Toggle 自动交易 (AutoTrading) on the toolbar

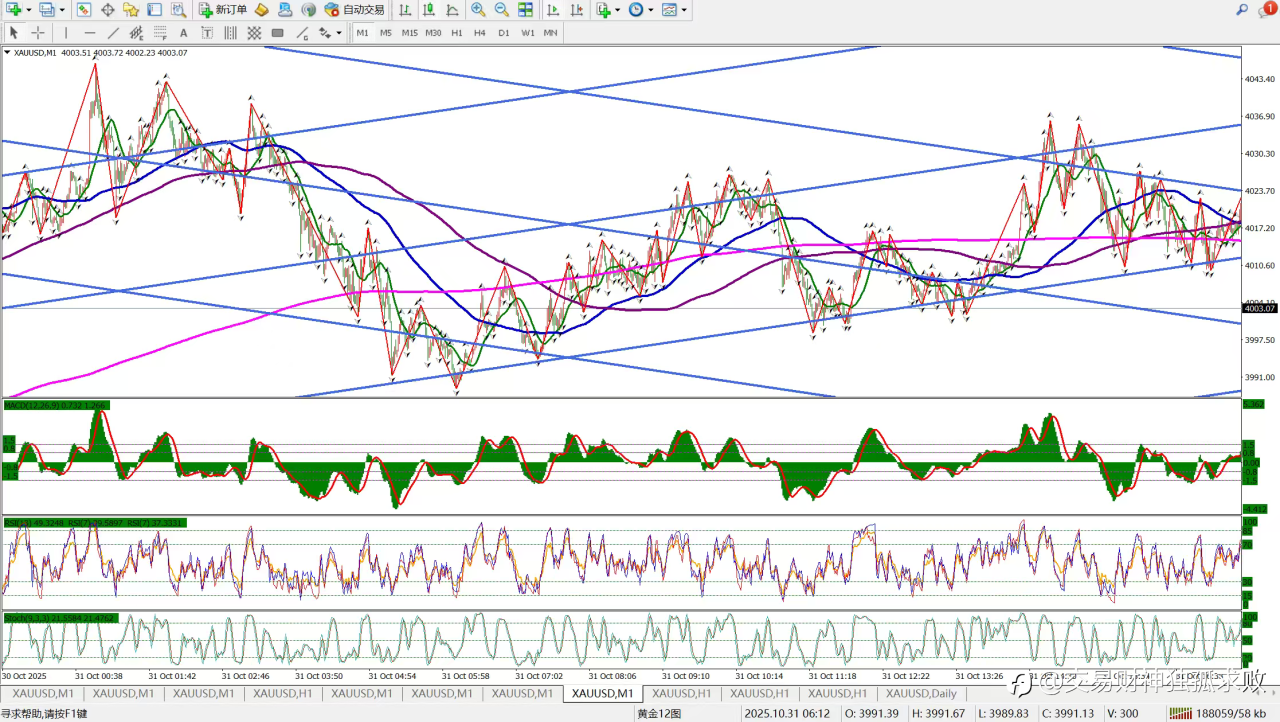(355, 10)
